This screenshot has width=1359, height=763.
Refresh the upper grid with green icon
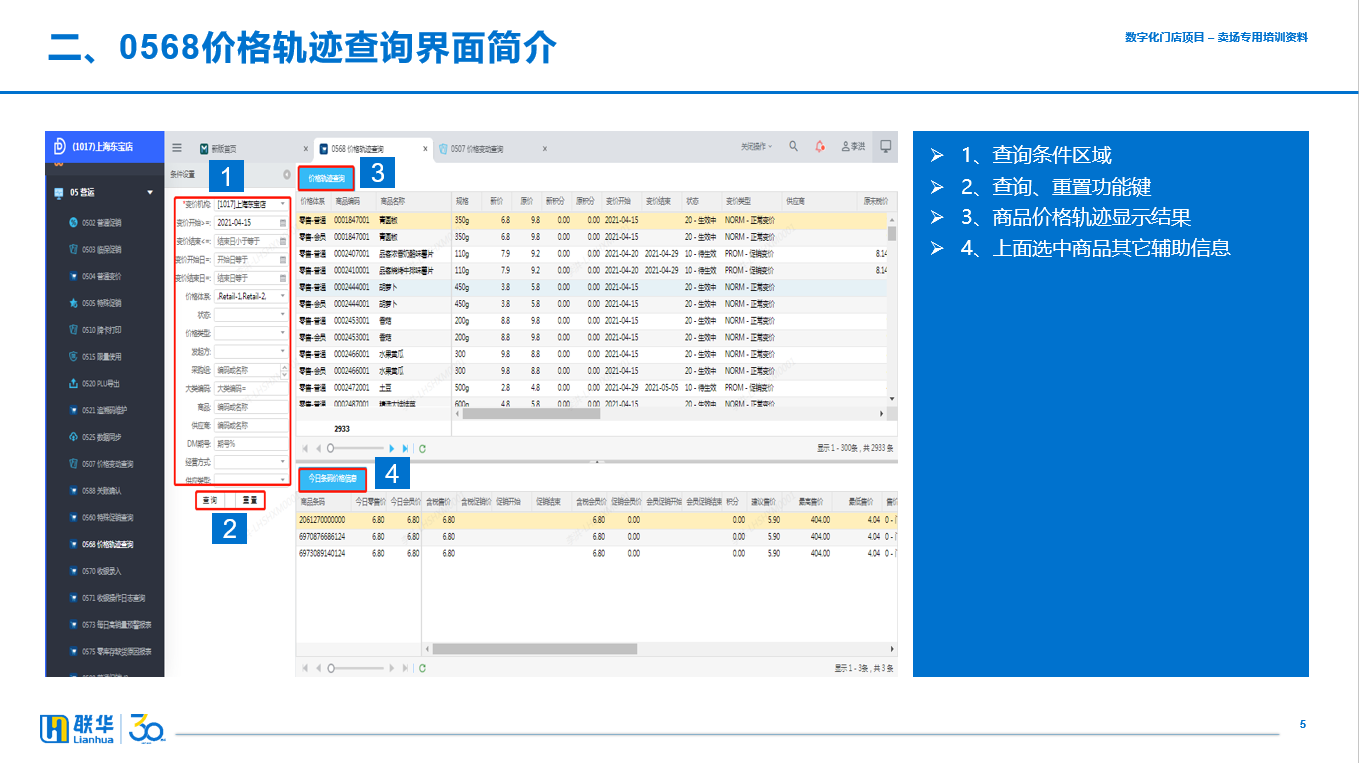coord(423,449)
